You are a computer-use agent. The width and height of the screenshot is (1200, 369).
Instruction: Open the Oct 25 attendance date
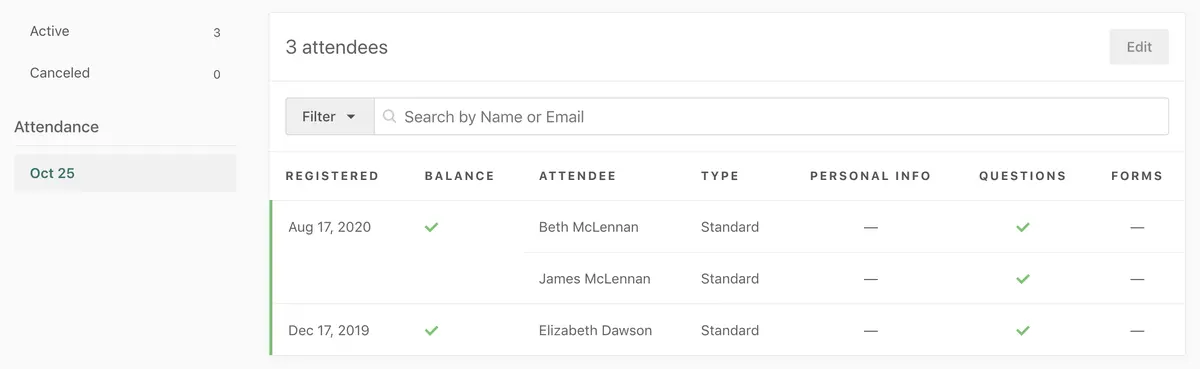coord(125,173)
